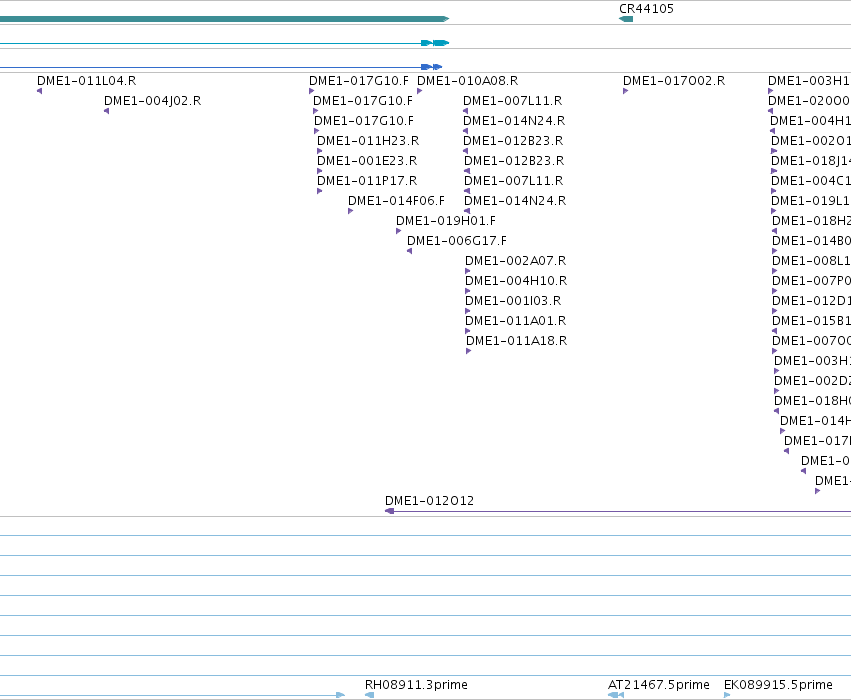851x700 pixels.
Task: Select the DME1-004J02.R label
Action: [153, 101]
